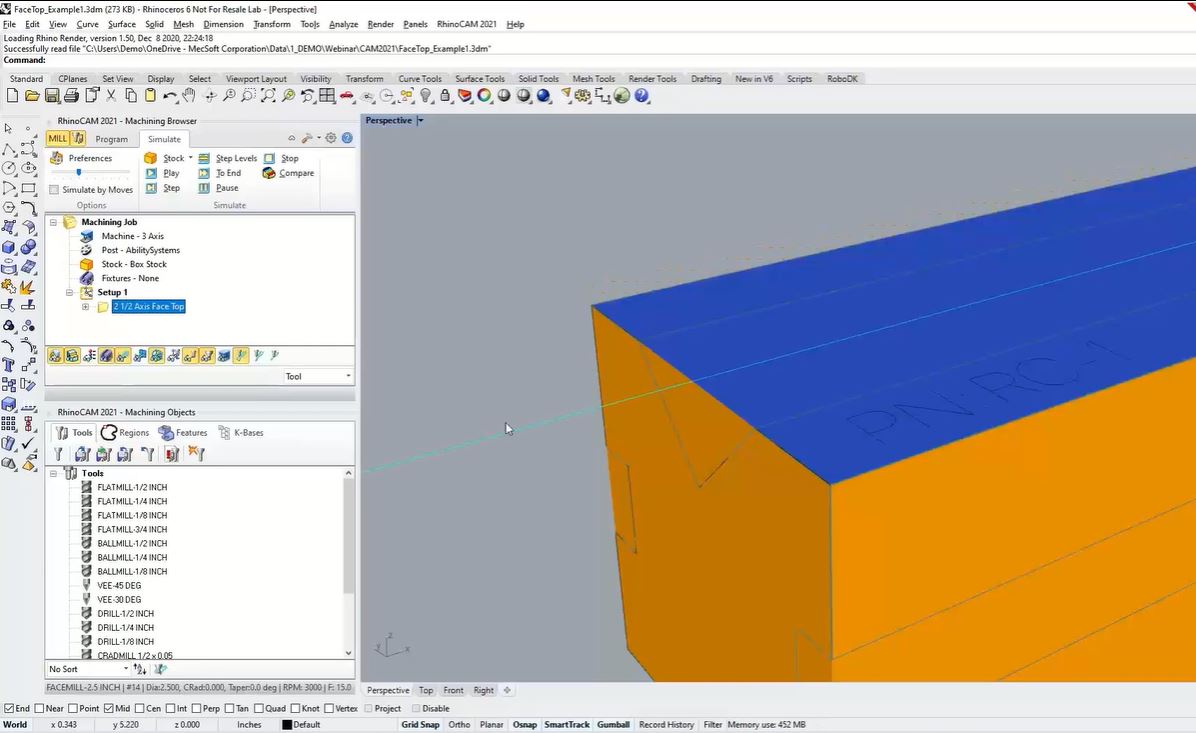Collapse the Setup 1 tree node
1196x733 pixels.
click(68, 292)
